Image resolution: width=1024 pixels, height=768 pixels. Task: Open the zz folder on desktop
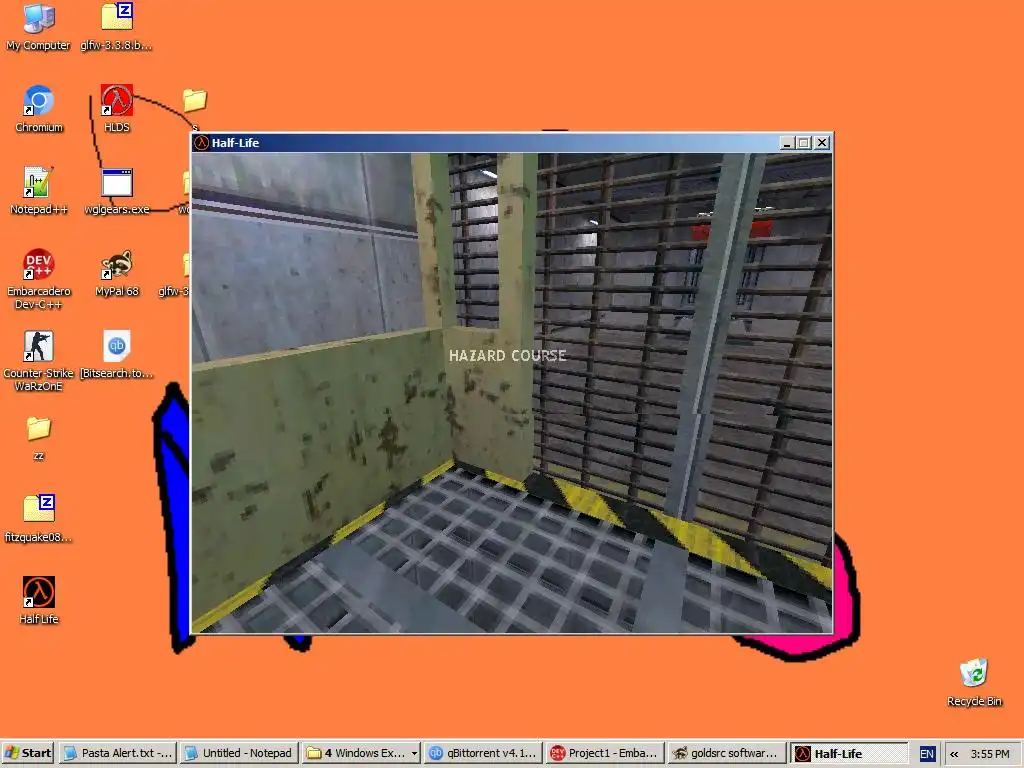[39, 438]
